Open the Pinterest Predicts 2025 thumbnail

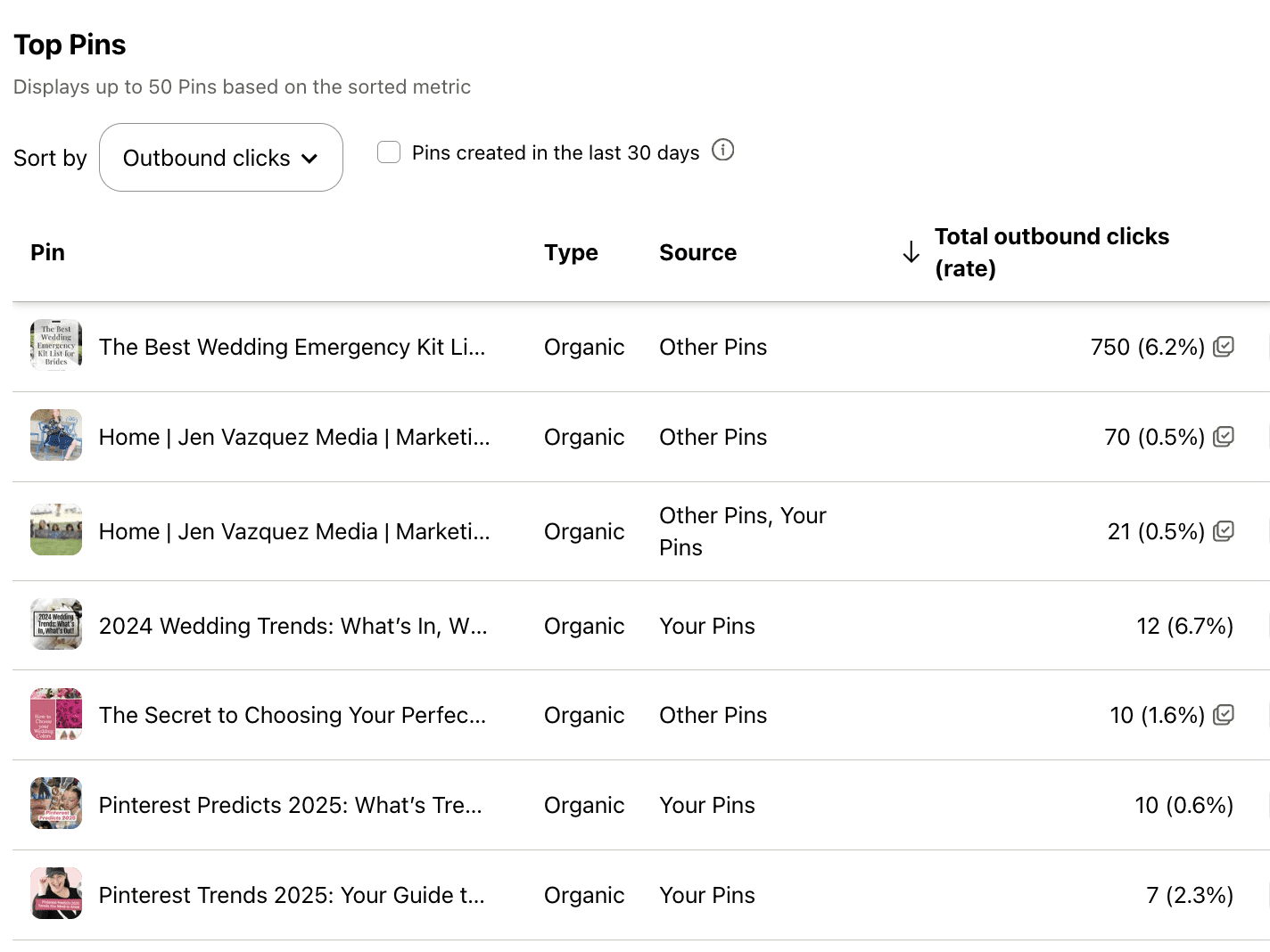[x=56, y=803]
